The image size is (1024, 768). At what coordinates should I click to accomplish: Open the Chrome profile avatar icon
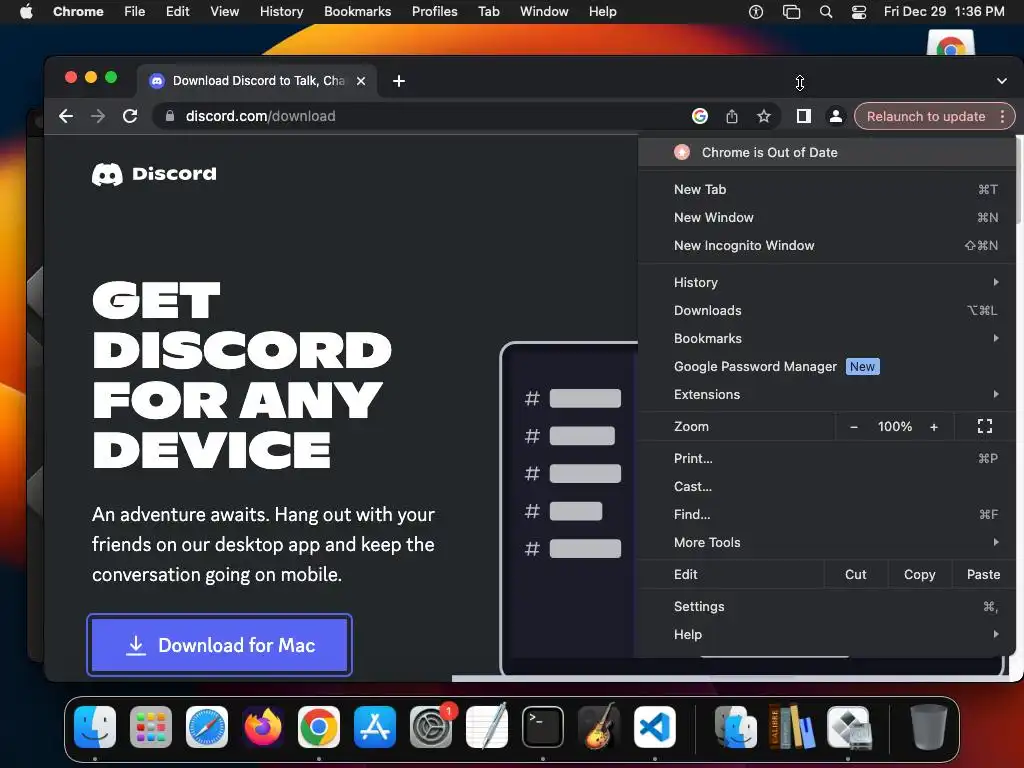[x=835, y=116]
